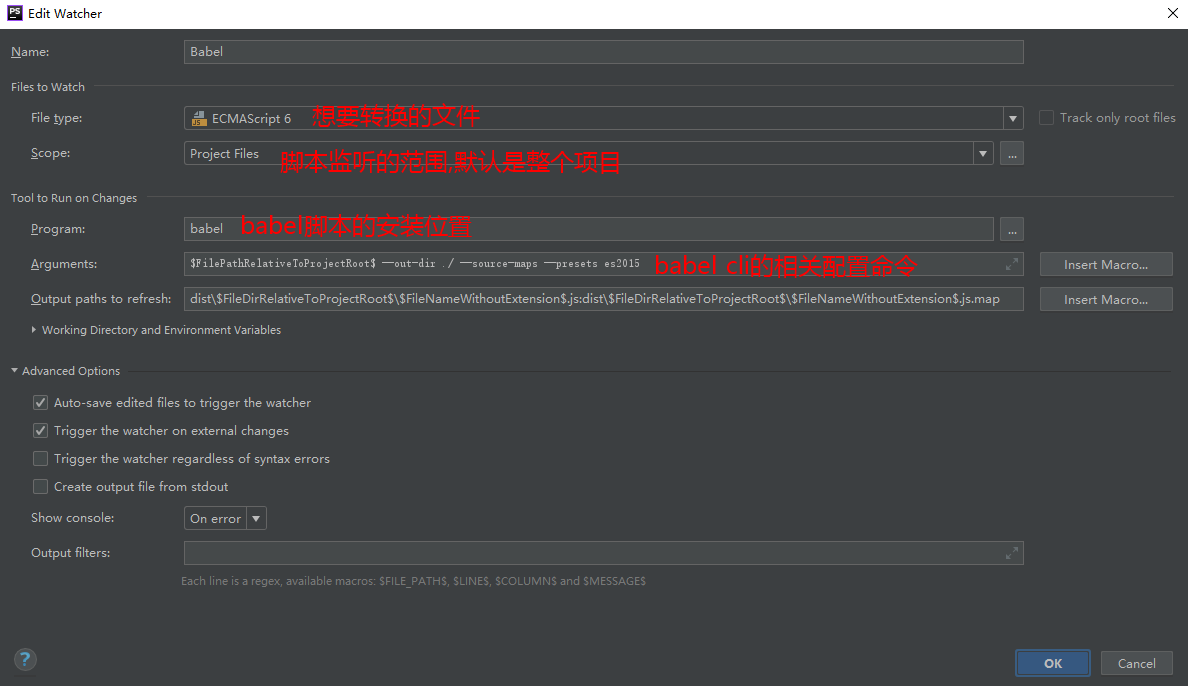Open the File type dropdown

click(1012, 117)
